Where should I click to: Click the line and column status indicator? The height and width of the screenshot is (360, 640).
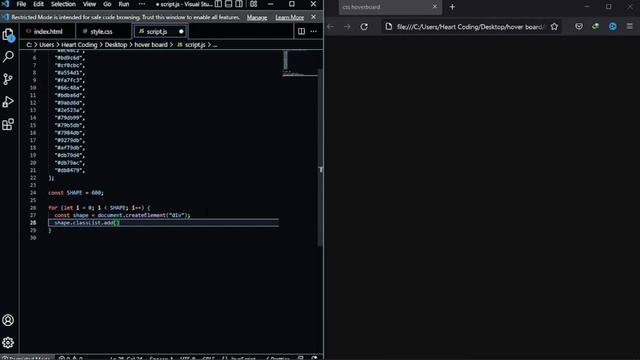[126, 358]
